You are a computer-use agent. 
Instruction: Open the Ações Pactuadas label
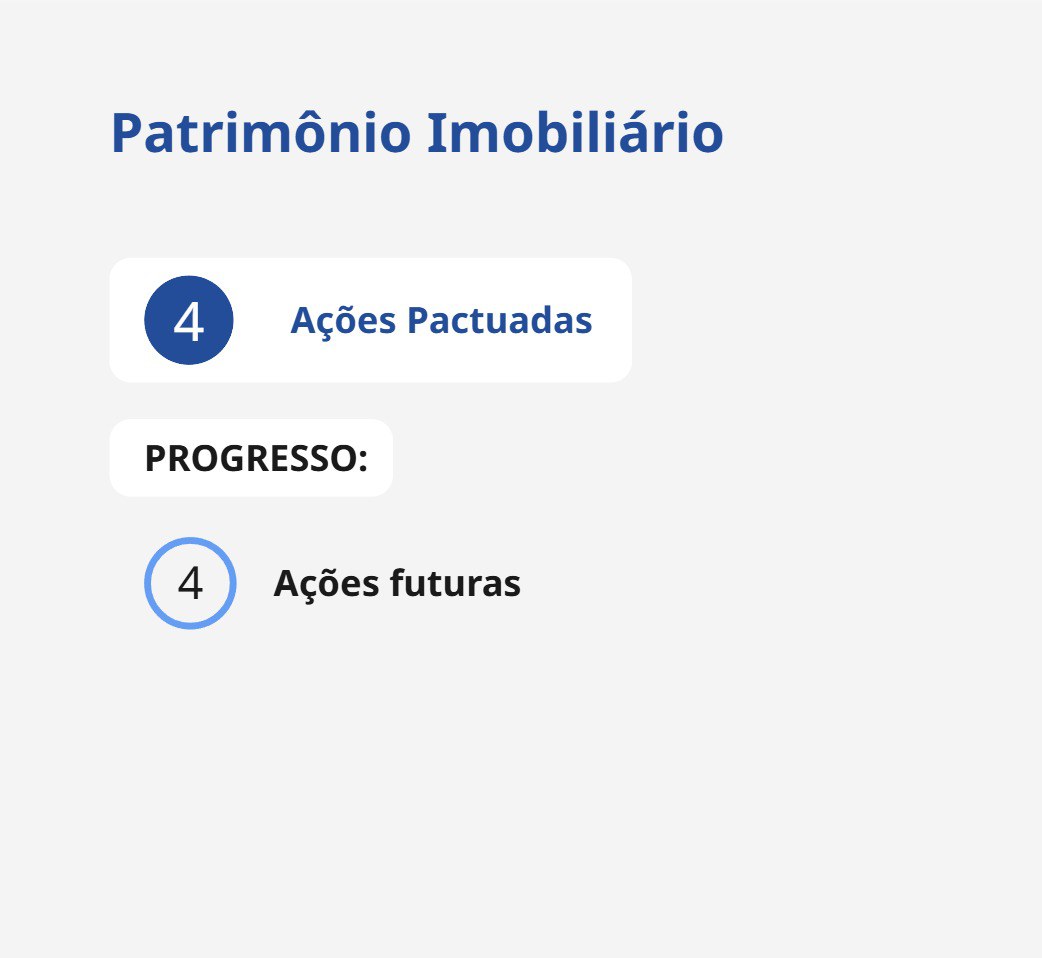point(441,321)
